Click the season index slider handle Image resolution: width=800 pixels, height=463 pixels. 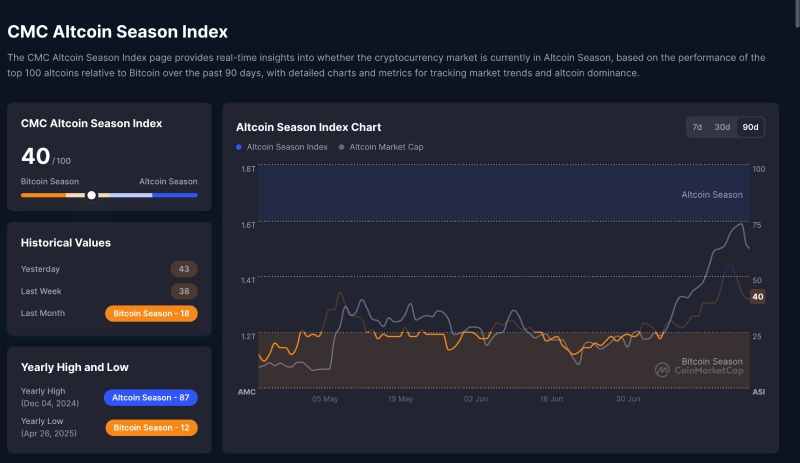[91, 195]
